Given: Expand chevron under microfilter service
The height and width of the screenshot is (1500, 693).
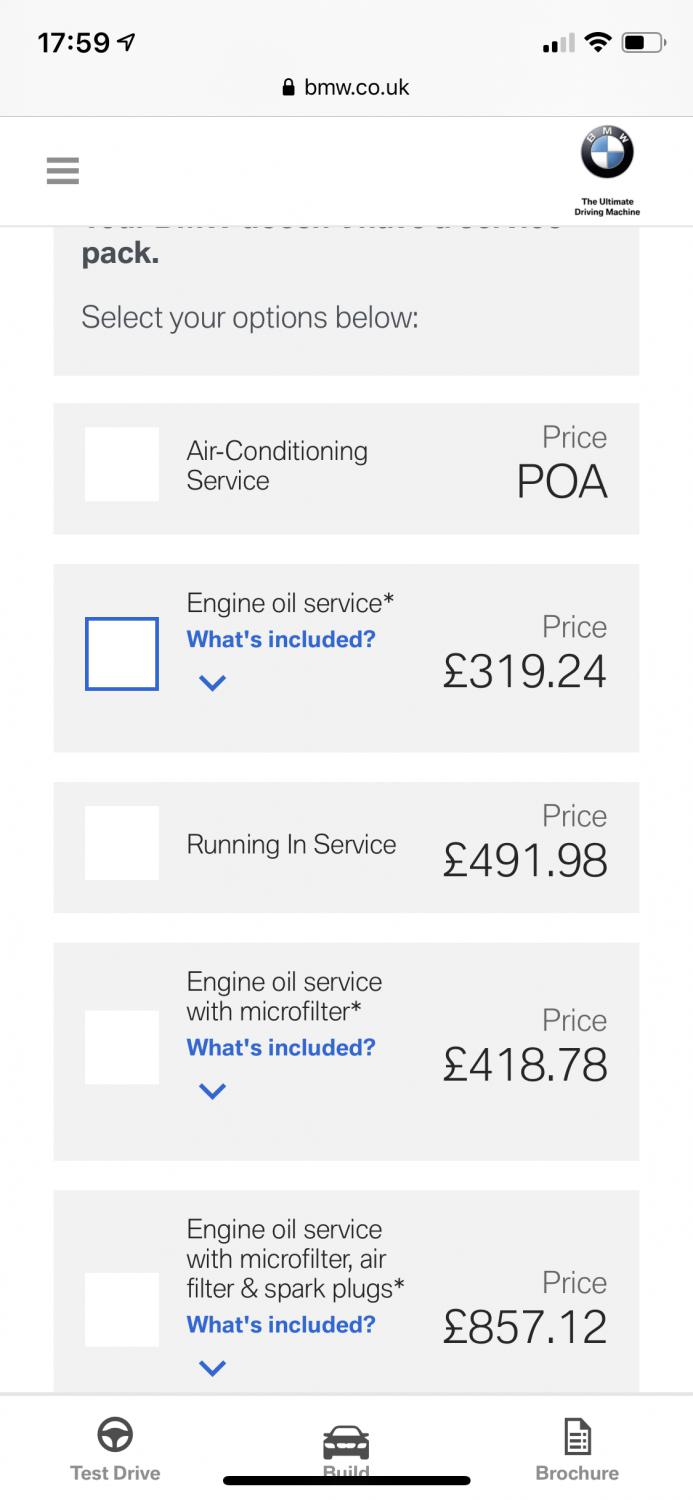Looking at the screenshot, I should (212, 1091).
